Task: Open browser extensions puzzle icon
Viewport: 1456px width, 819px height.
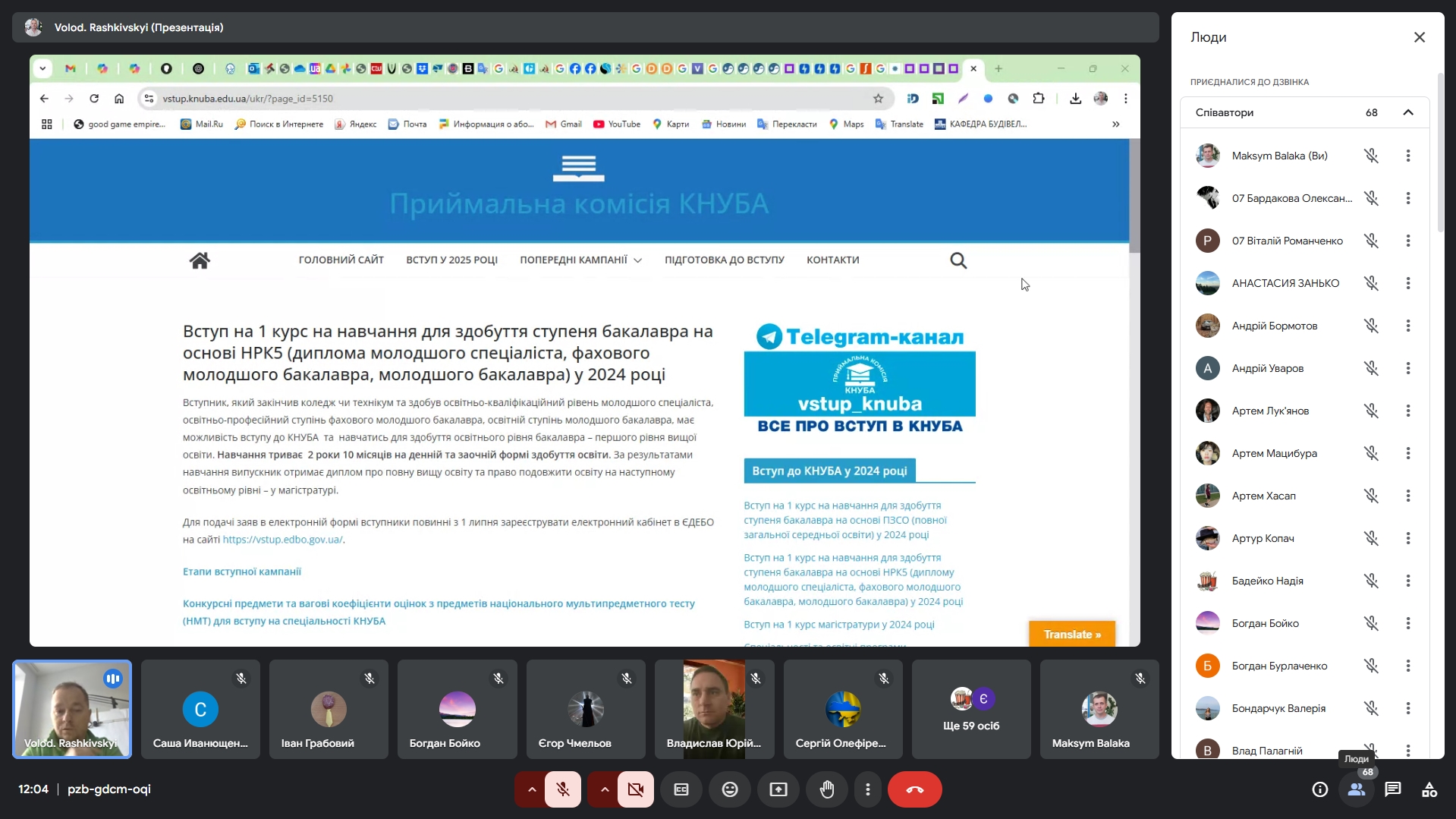Action: 1038,99
